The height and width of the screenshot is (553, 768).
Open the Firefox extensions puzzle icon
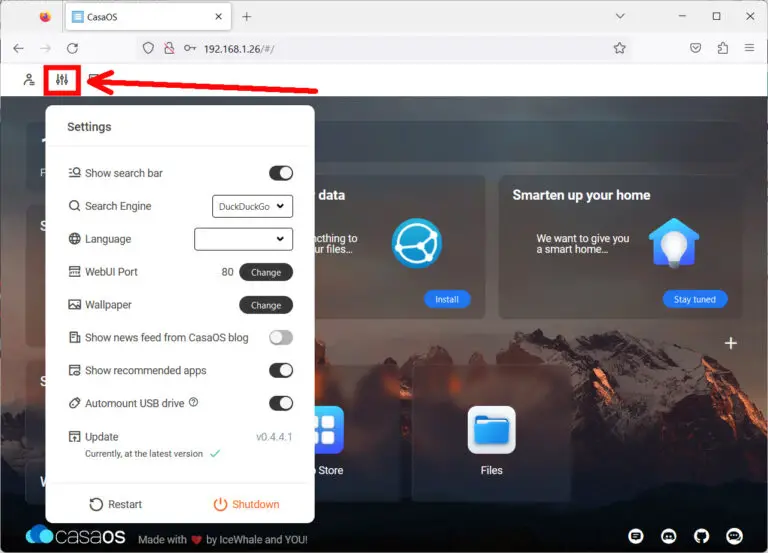click(722, 48)
